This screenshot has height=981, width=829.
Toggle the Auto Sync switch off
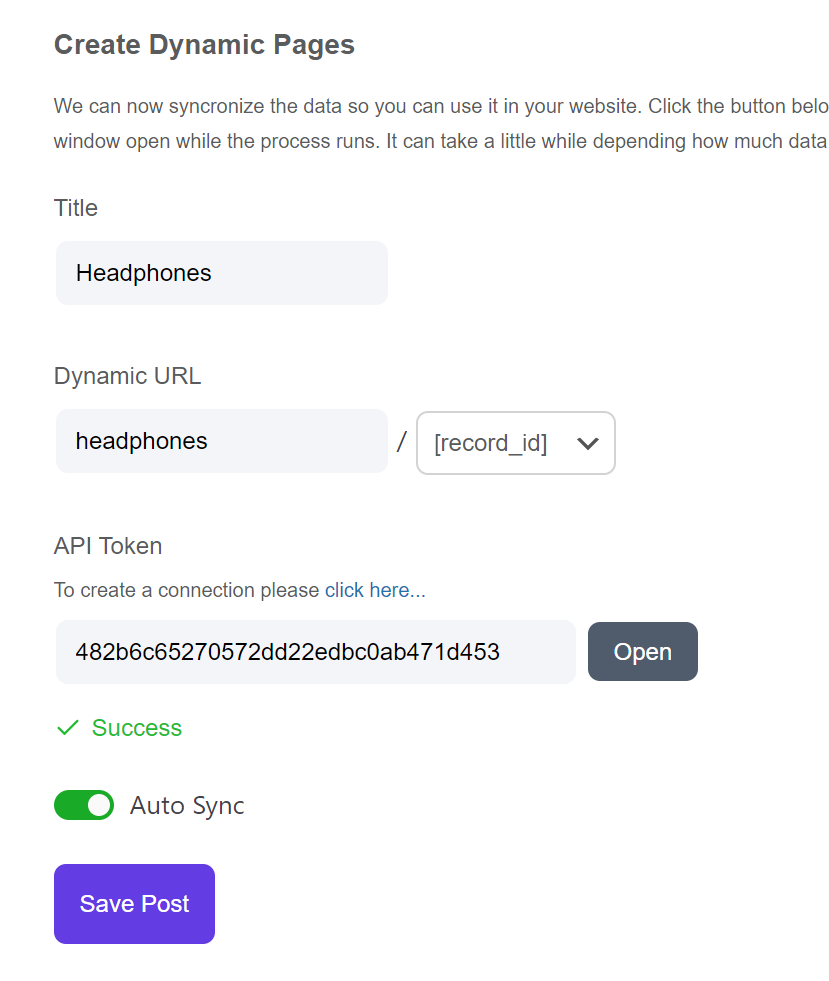tap(84, 805)
